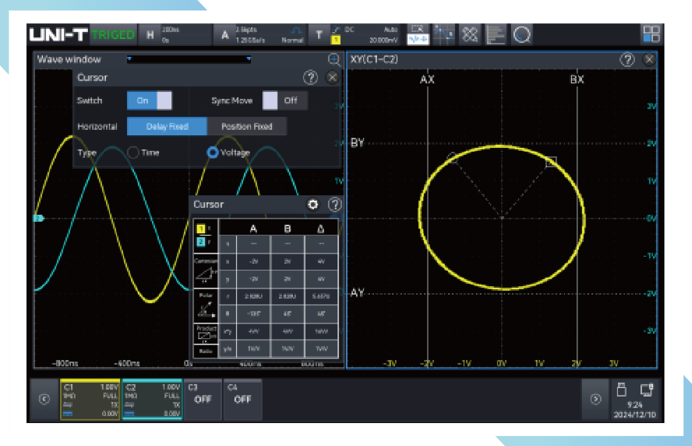
Task: Click the network display icon in status area
Action: pos(647,390)
